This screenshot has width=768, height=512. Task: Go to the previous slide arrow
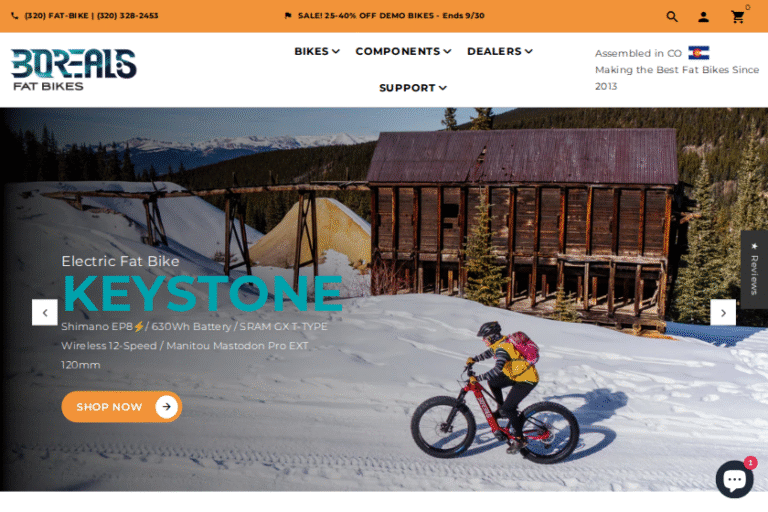point(45,313)
